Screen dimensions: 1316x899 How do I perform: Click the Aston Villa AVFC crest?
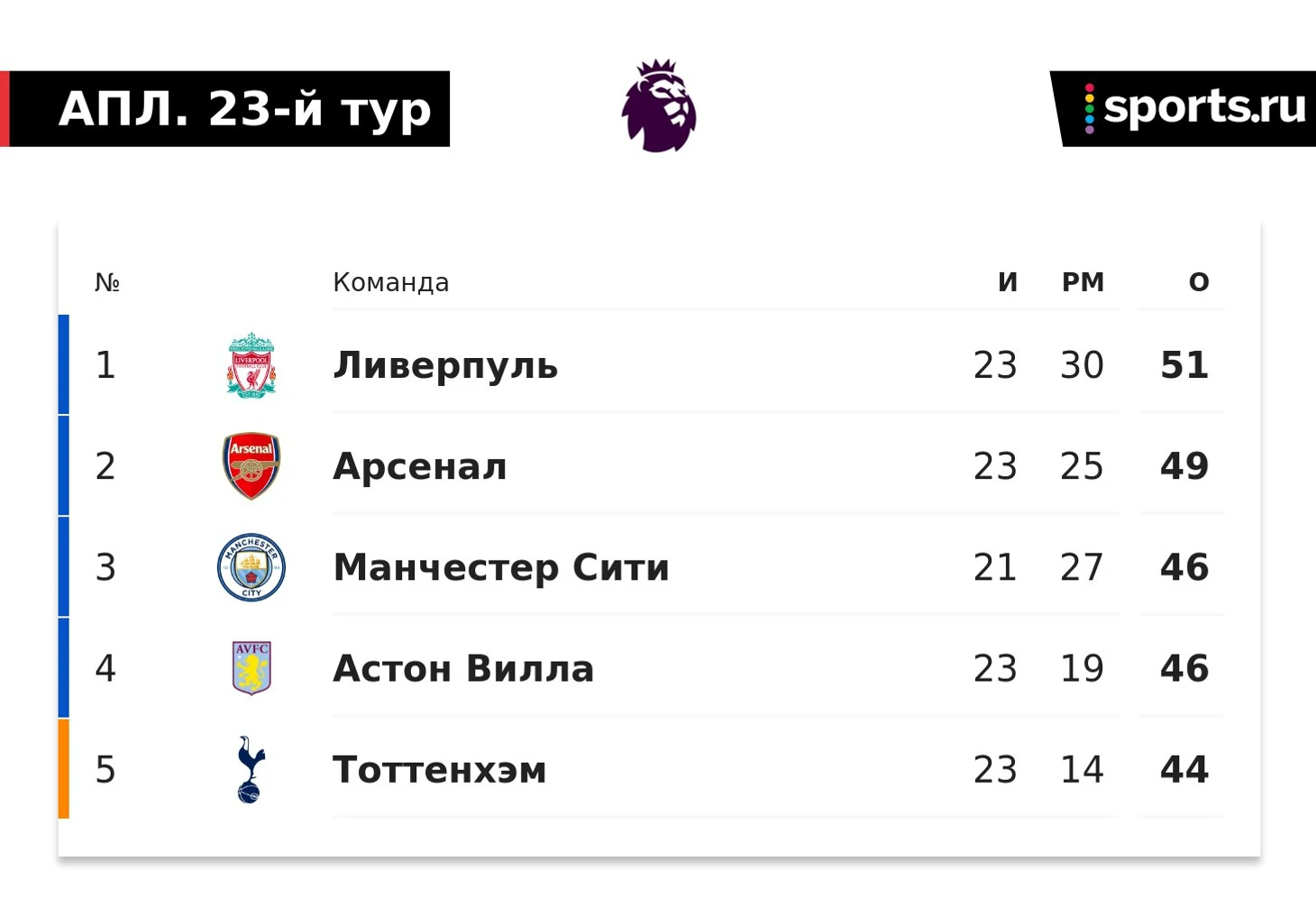click(251, 668)
